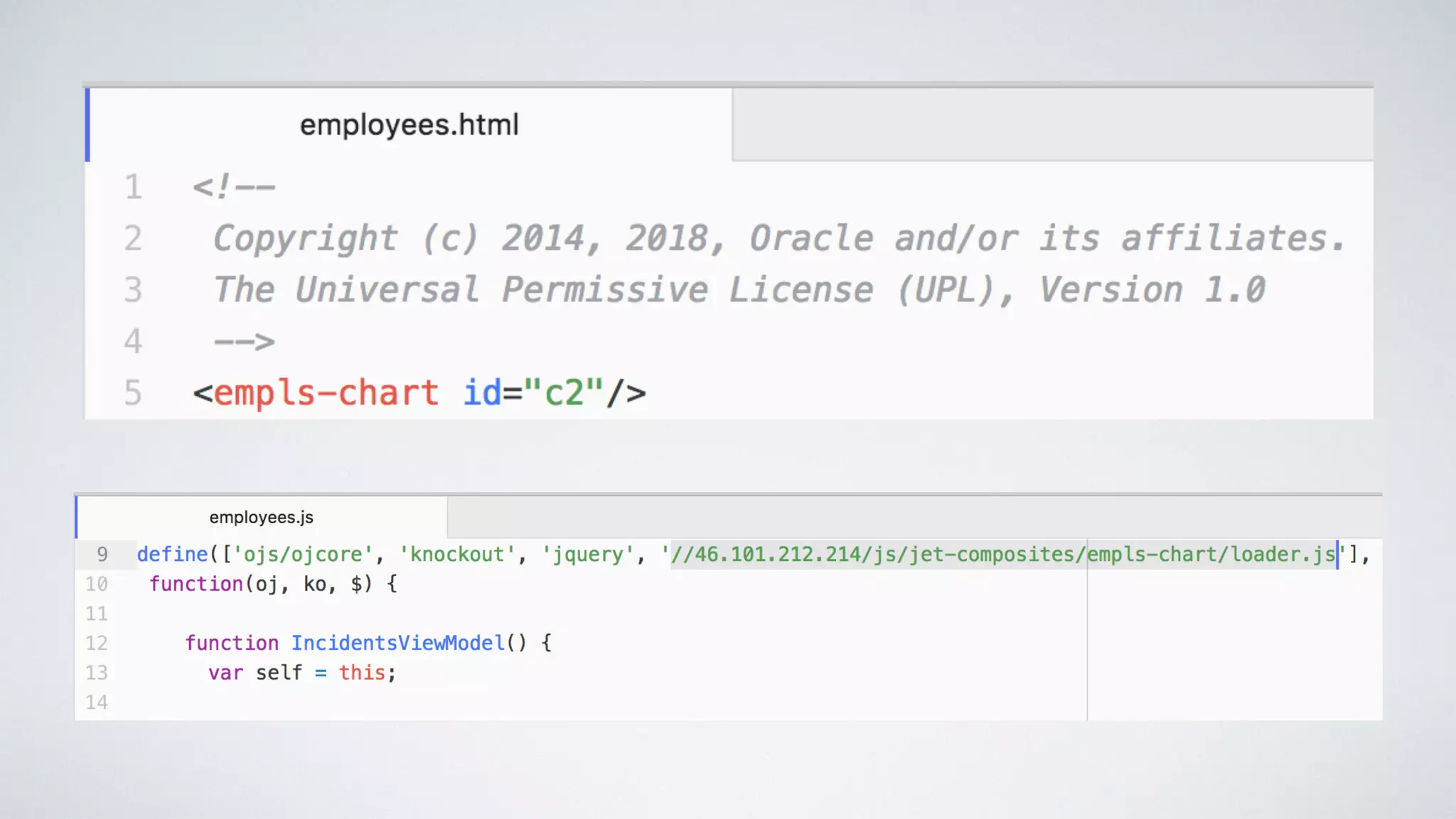
Task: Click the "c2" attribute value
Action: click(x=563, y=393)
